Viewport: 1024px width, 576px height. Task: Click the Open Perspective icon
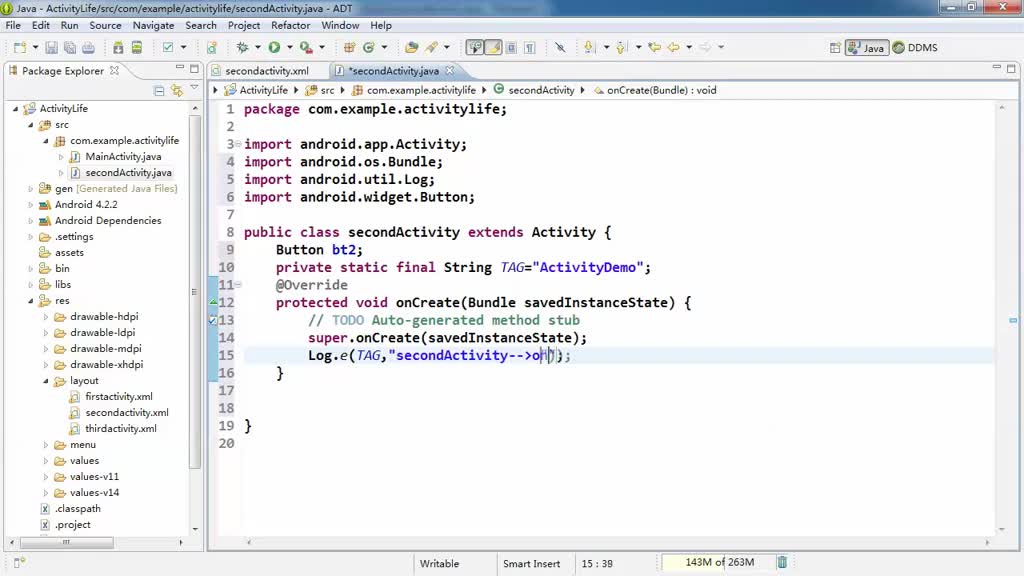tap(835, 48)
